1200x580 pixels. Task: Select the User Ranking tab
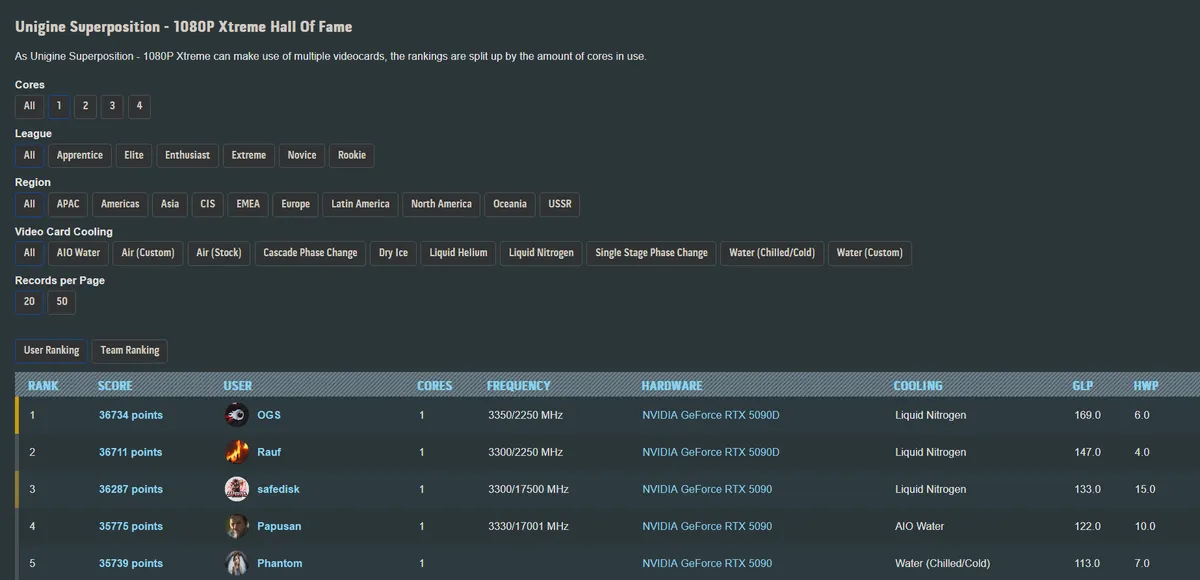(x=51, y=351)
